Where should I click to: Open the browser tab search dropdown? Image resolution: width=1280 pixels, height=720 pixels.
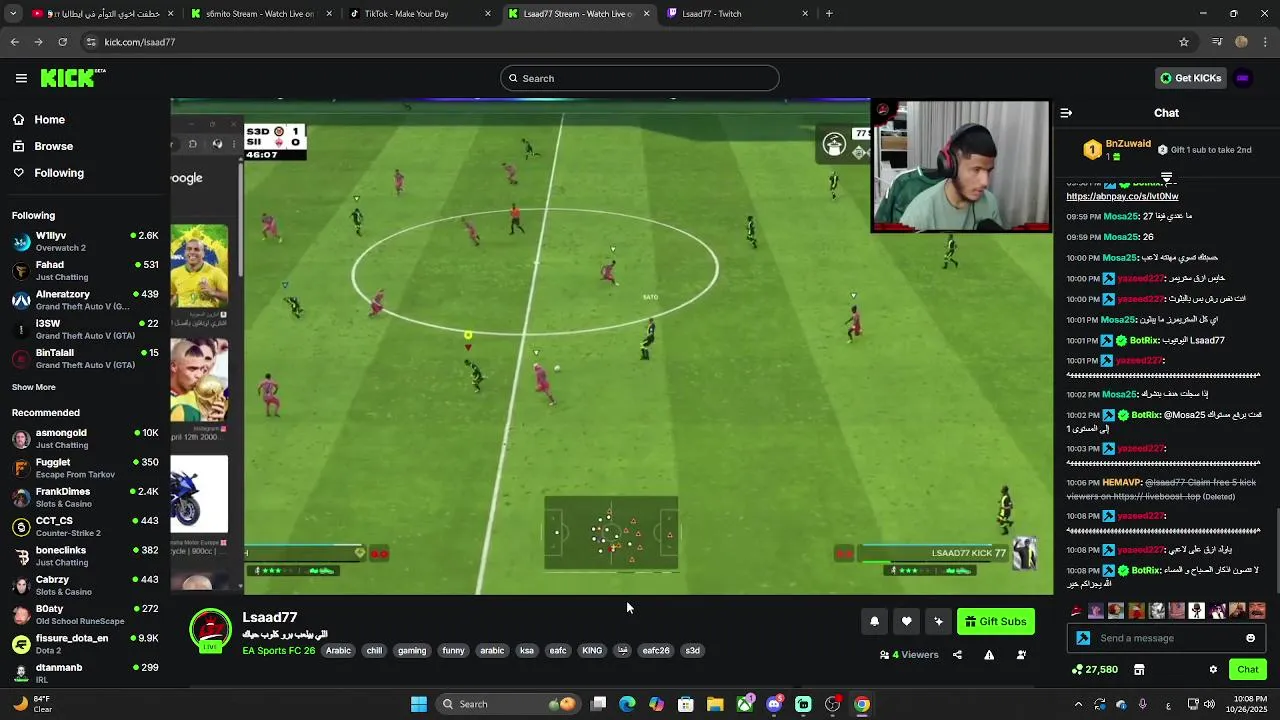[14, 14]
